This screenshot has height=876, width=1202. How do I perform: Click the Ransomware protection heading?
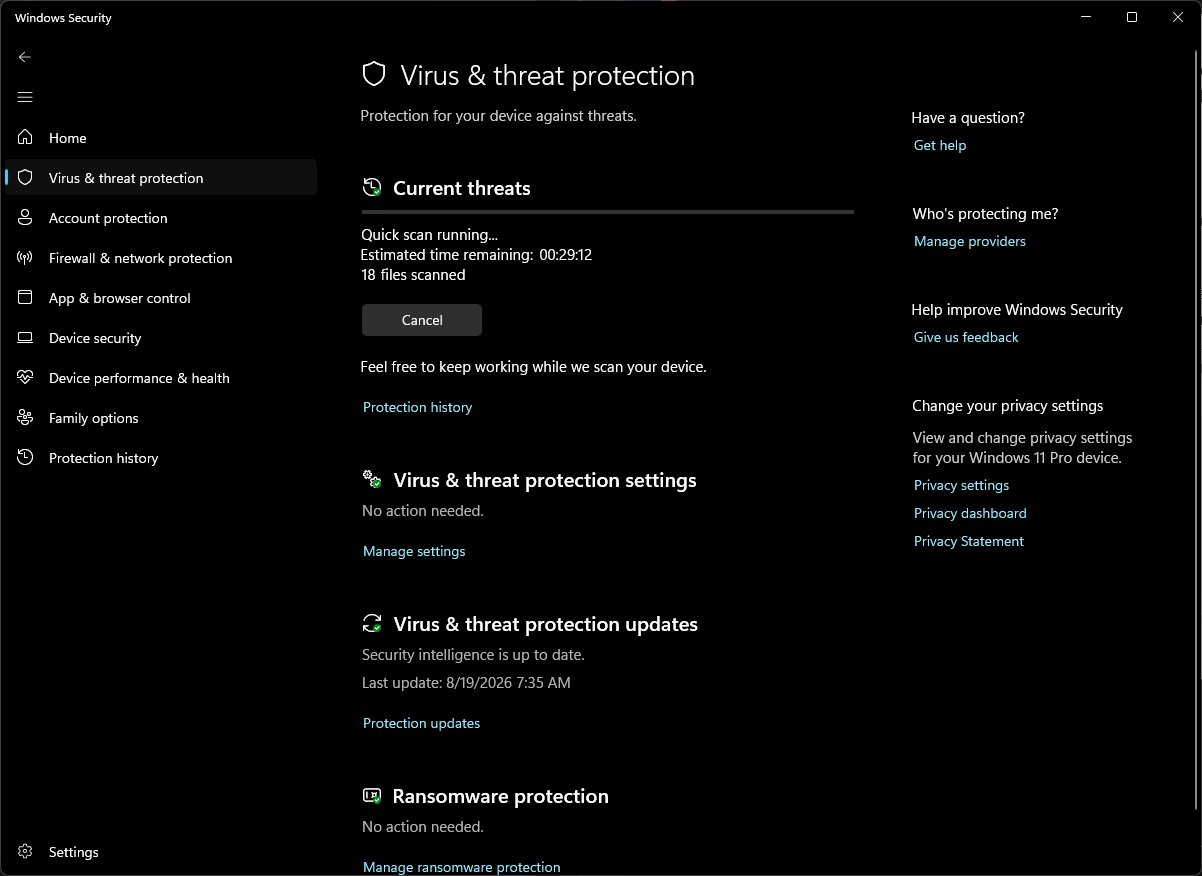click(x=501, y=796)
